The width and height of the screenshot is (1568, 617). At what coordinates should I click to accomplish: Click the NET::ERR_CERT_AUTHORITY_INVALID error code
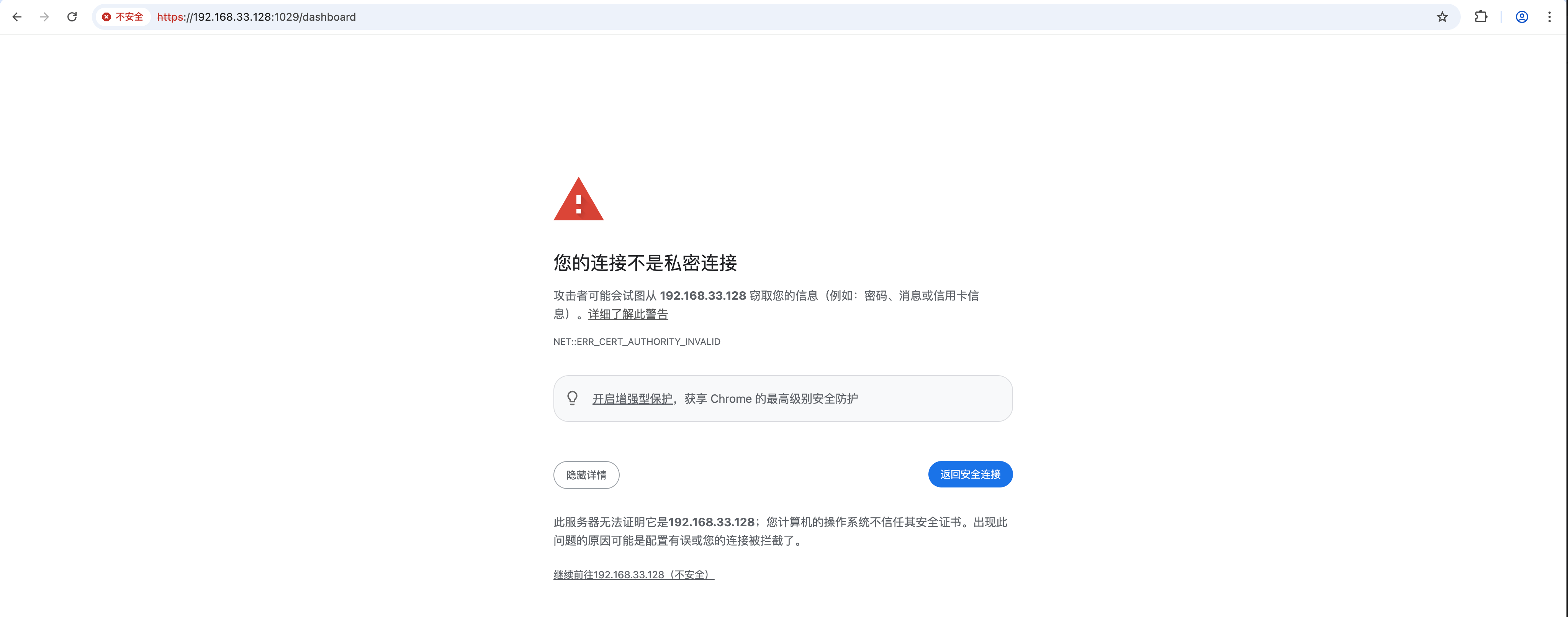(x=637, y=342)
